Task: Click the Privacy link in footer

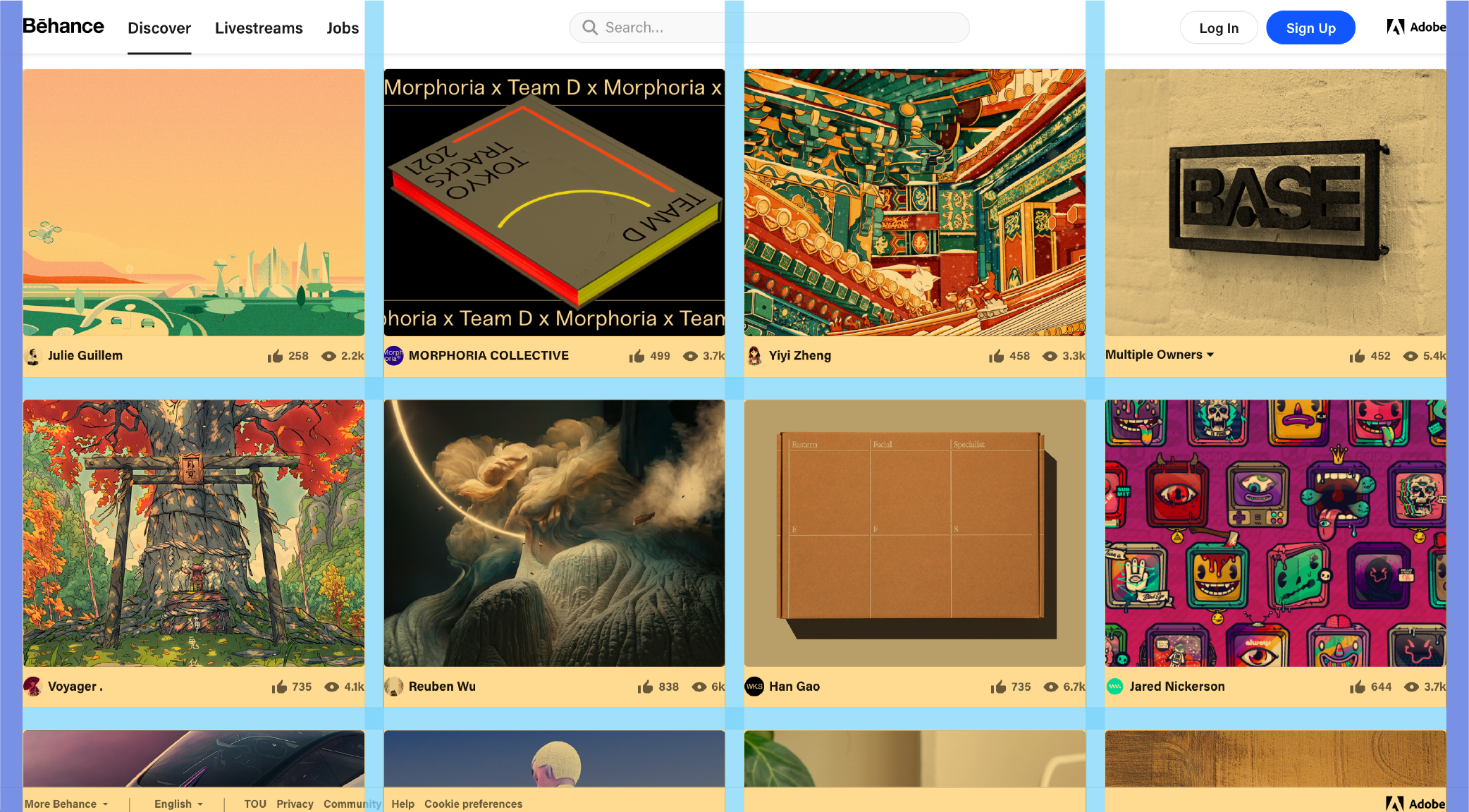Action: (x=293, y=803)
